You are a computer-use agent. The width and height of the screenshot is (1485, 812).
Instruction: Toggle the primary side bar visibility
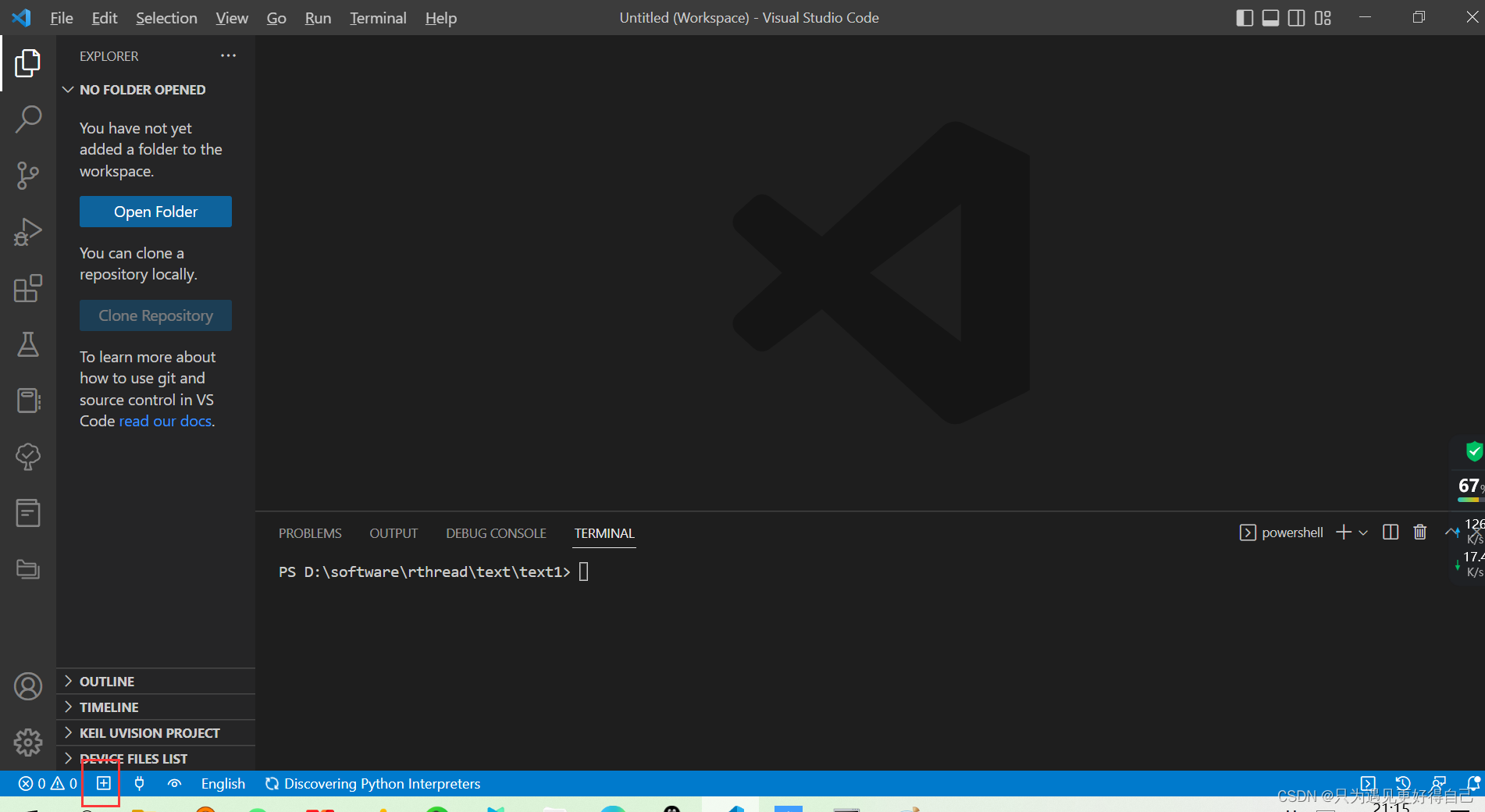[1245, 18]
